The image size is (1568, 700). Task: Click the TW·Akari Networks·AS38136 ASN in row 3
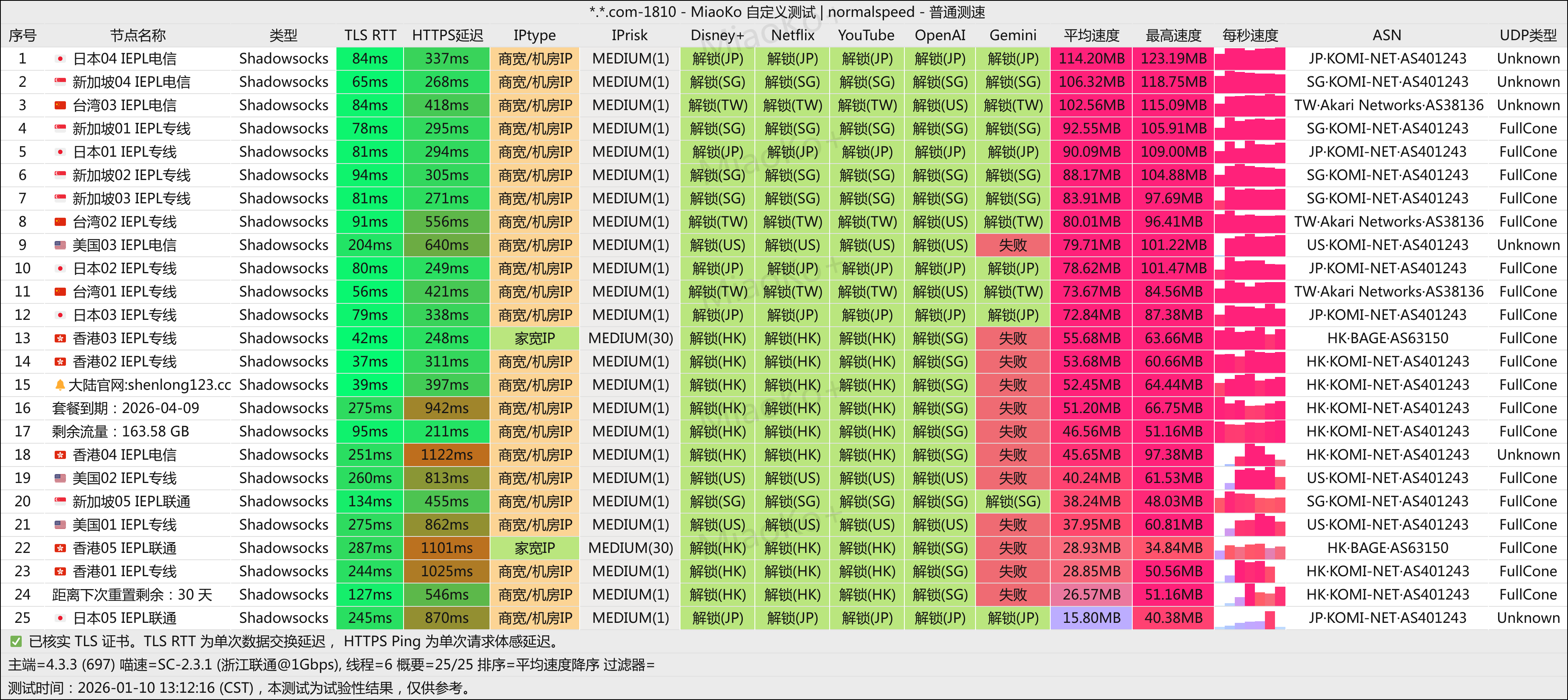[1388, 105]
